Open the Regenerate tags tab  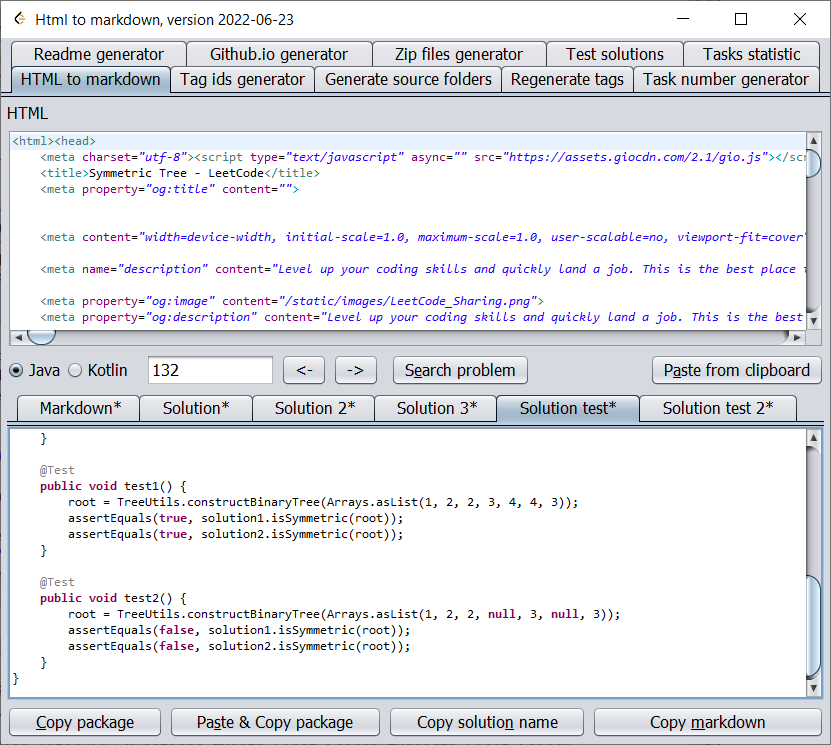tap(567, 79)
